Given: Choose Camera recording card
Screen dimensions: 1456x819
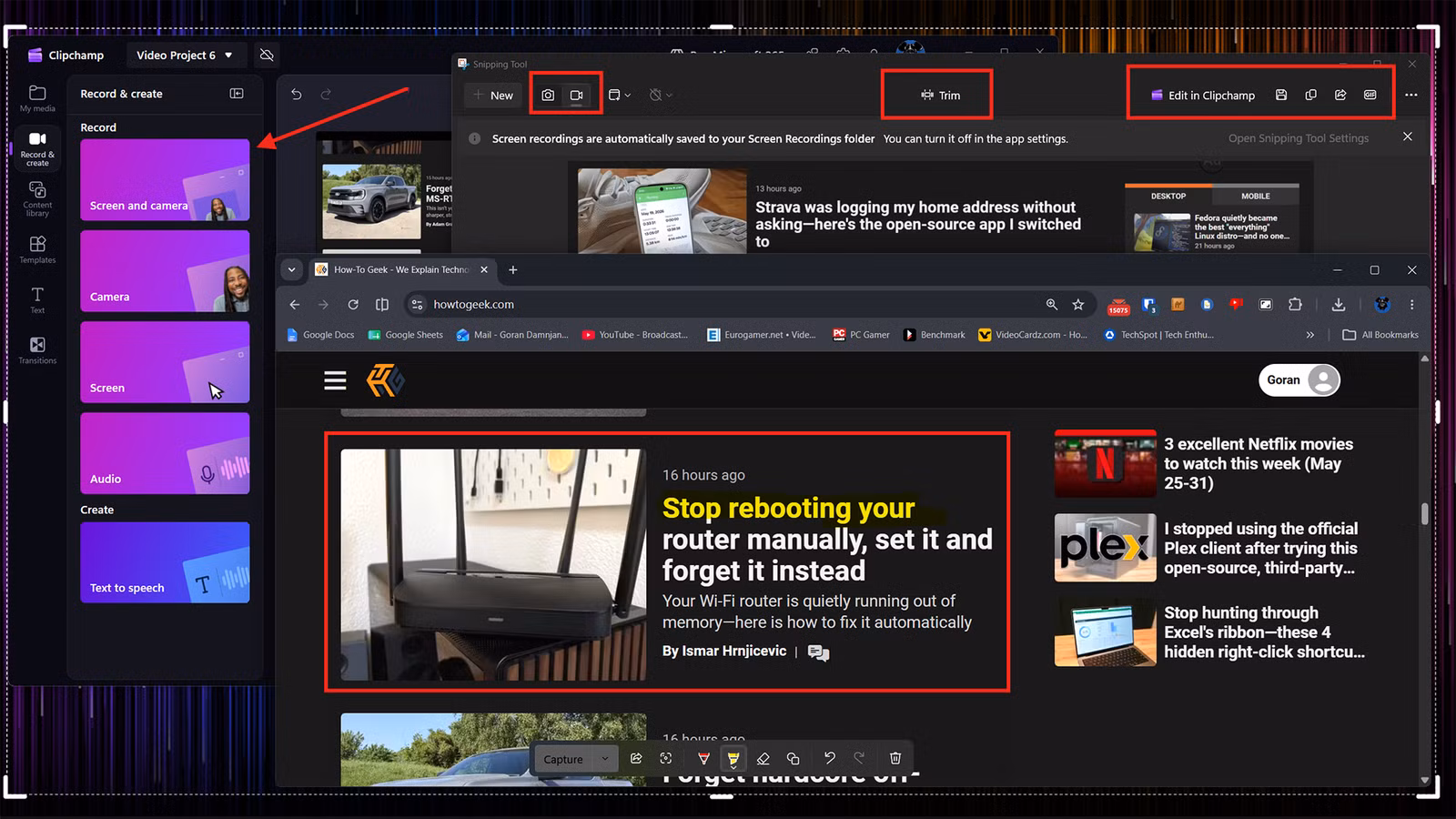Looking at the screenshot, I should [x=165, y=271].
